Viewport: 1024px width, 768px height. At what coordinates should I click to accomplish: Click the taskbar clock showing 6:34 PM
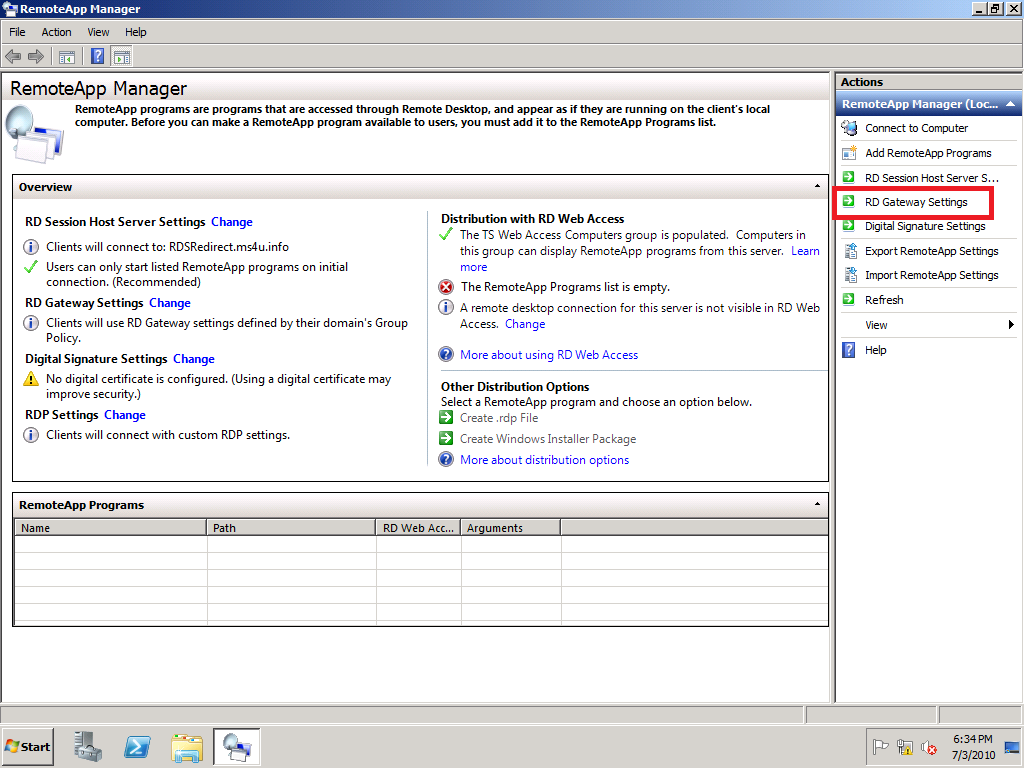[x=972, y=746]
